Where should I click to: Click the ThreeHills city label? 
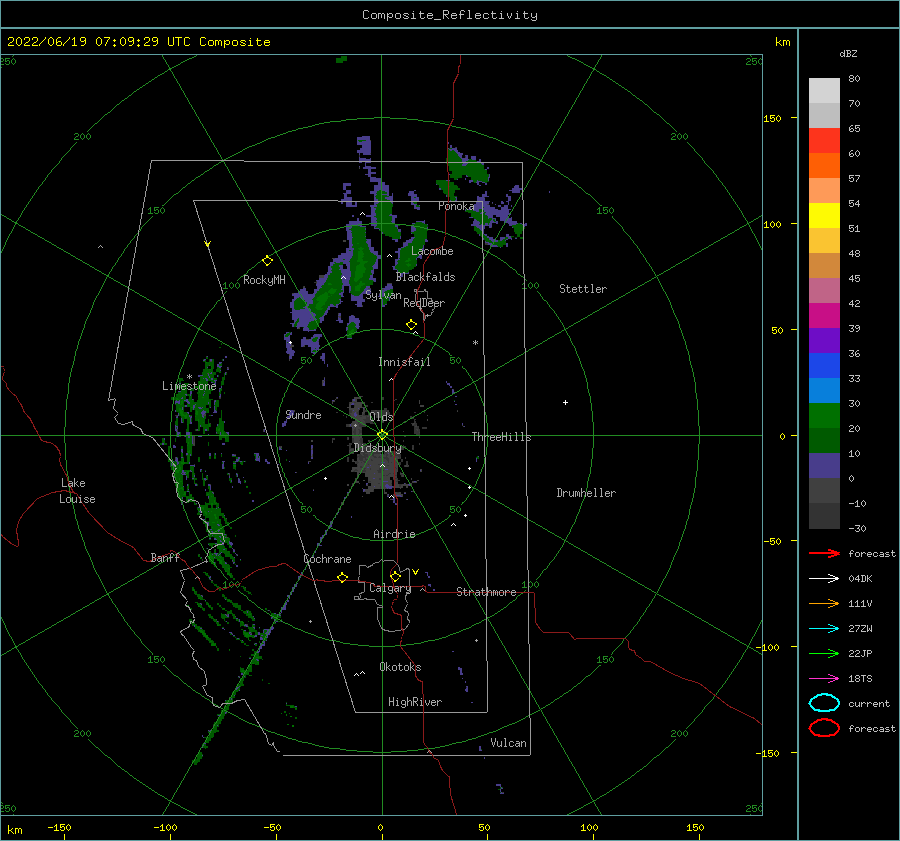[501, 437]
